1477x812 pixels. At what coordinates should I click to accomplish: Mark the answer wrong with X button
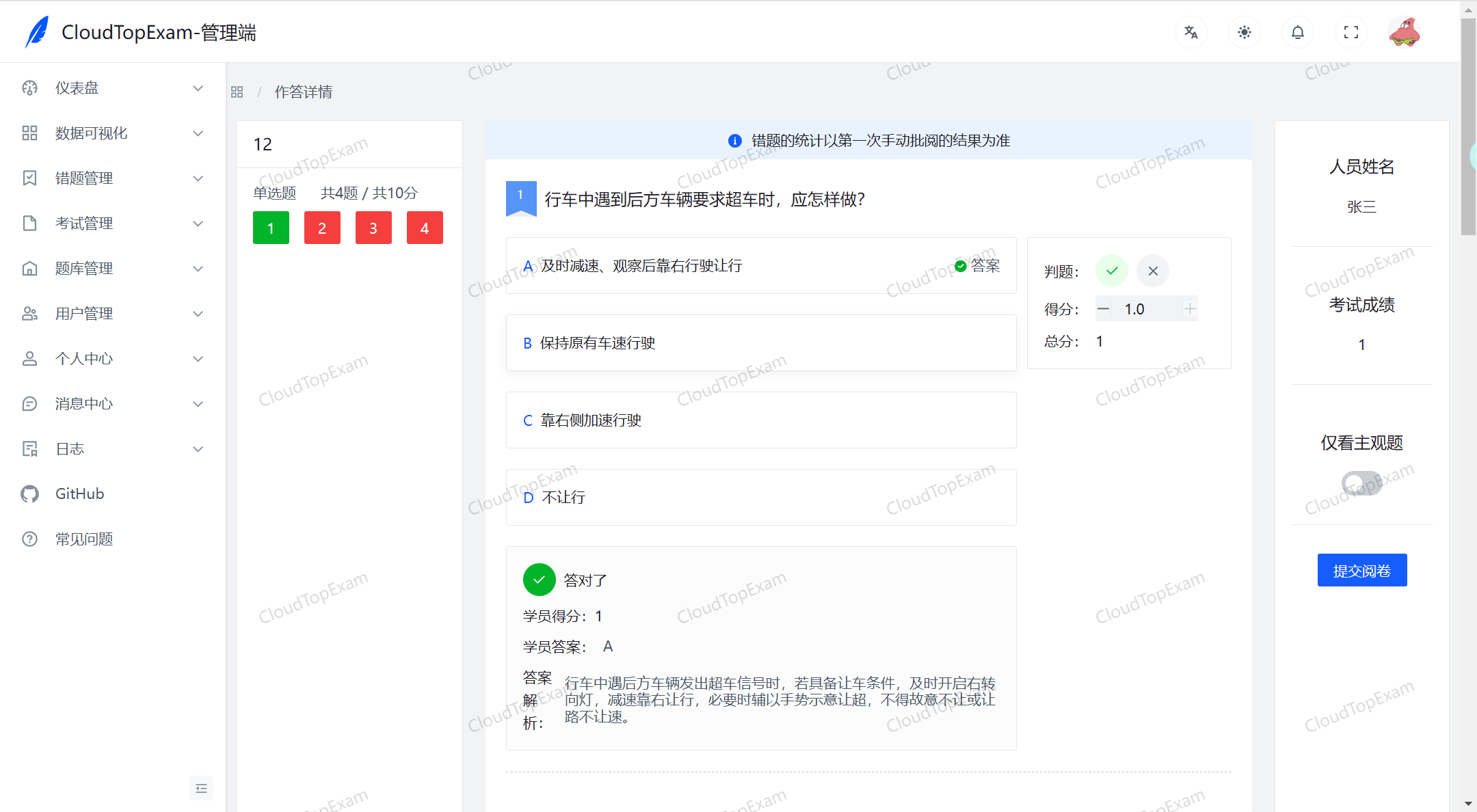click(x=1153, y=271)
